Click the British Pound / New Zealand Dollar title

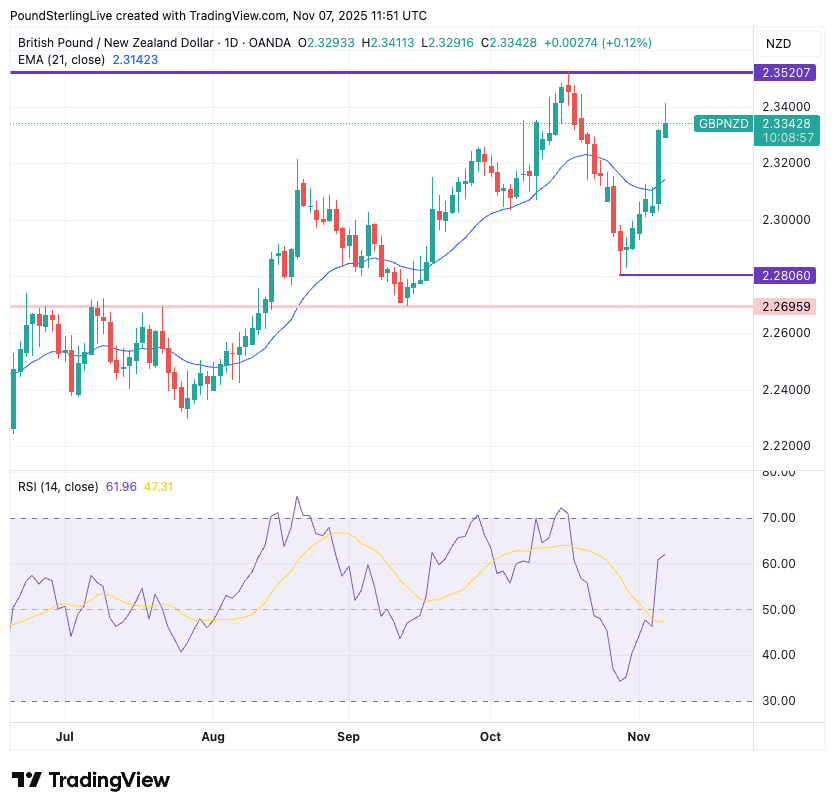coord(115,42)
